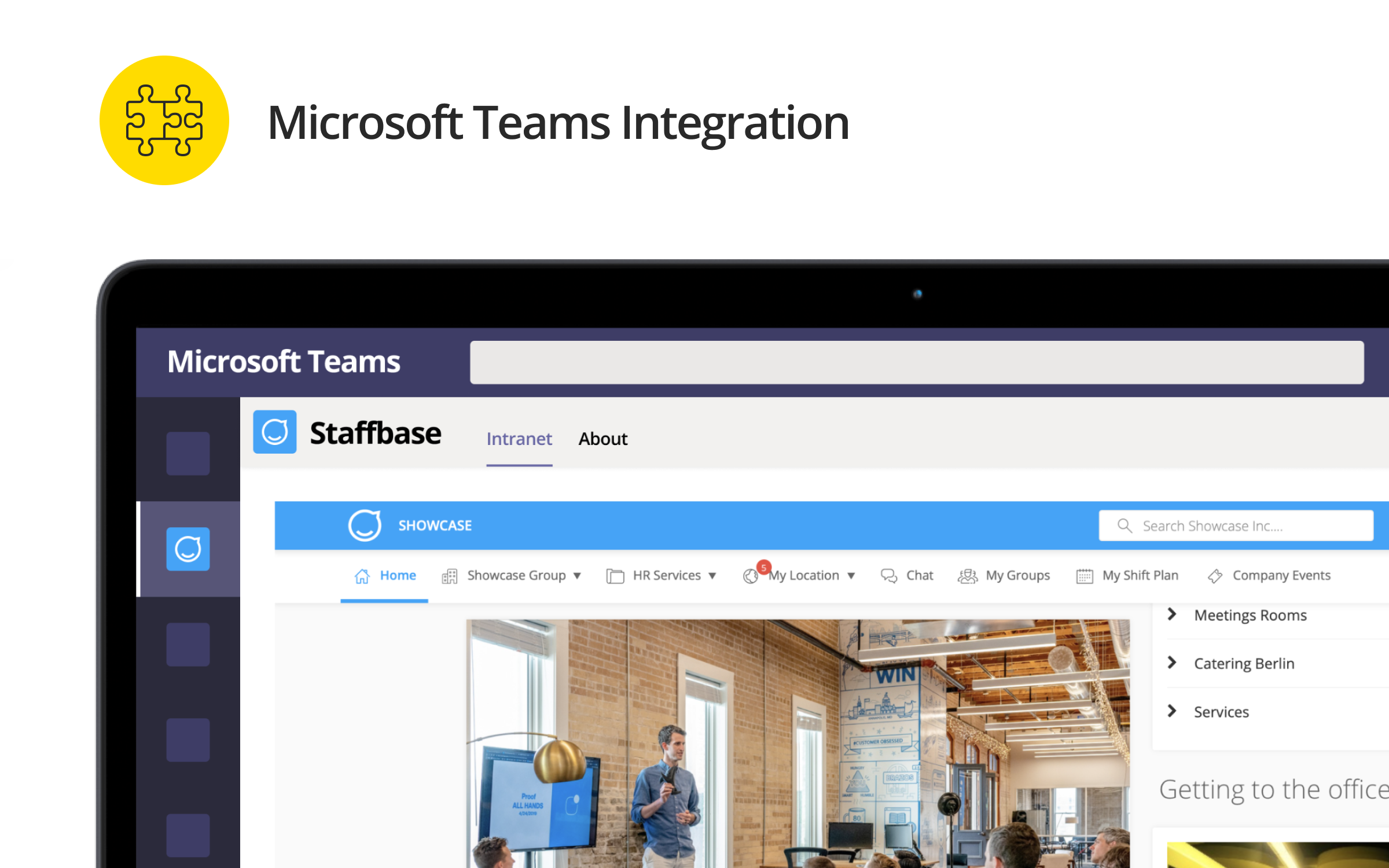Expand the Meetings Rooms chevron
1389x868 pixels.
coord(1172,615)
